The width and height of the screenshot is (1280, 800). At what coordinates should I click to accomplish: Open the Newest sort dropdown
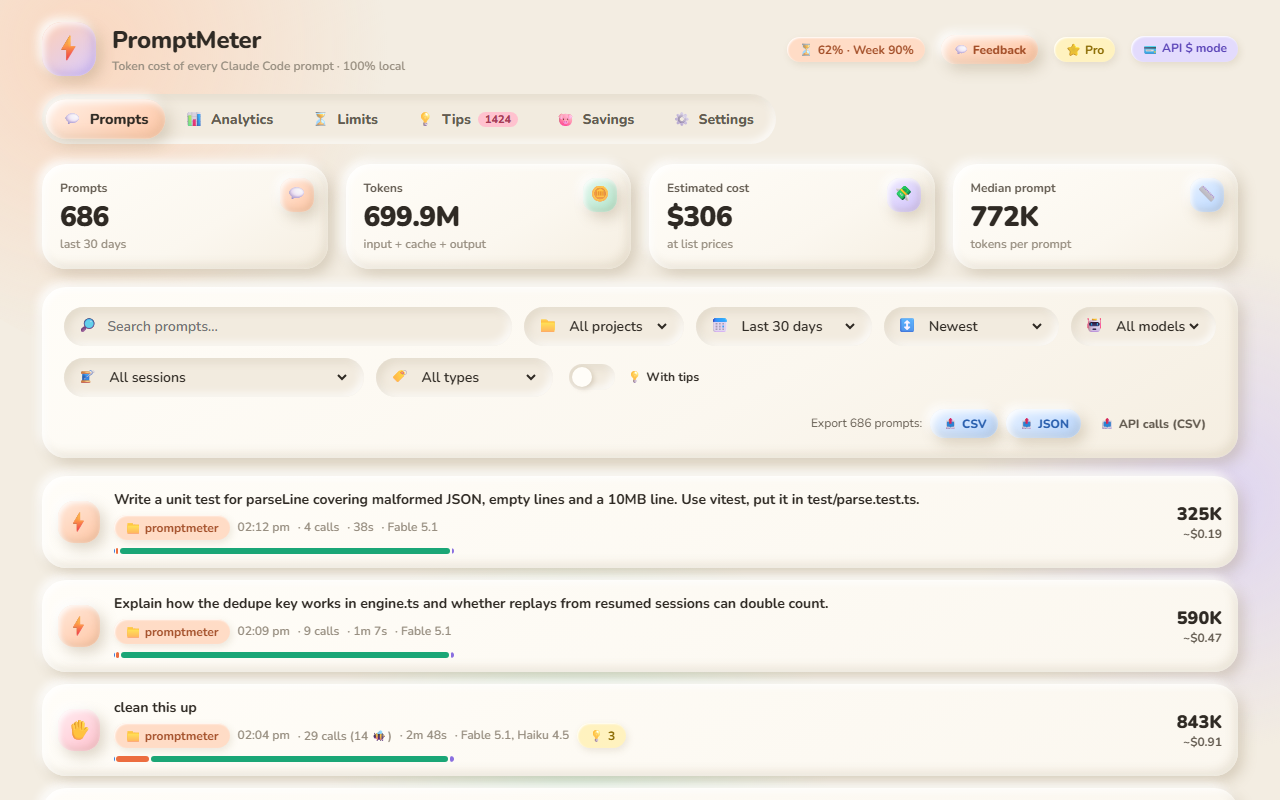point(971,326)
